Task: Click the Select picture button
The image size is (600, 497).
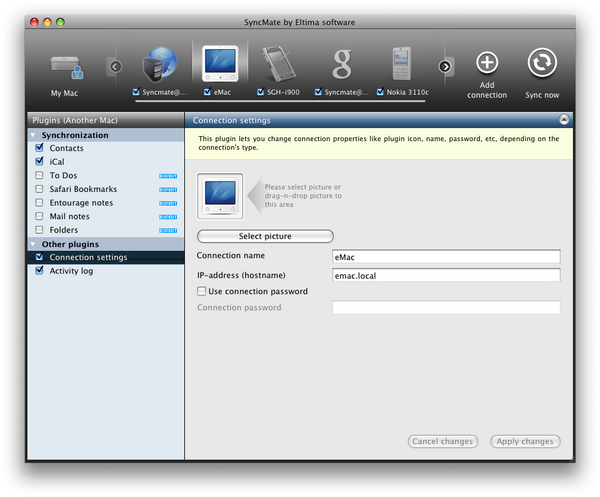Action: click(x=265, y=236)
